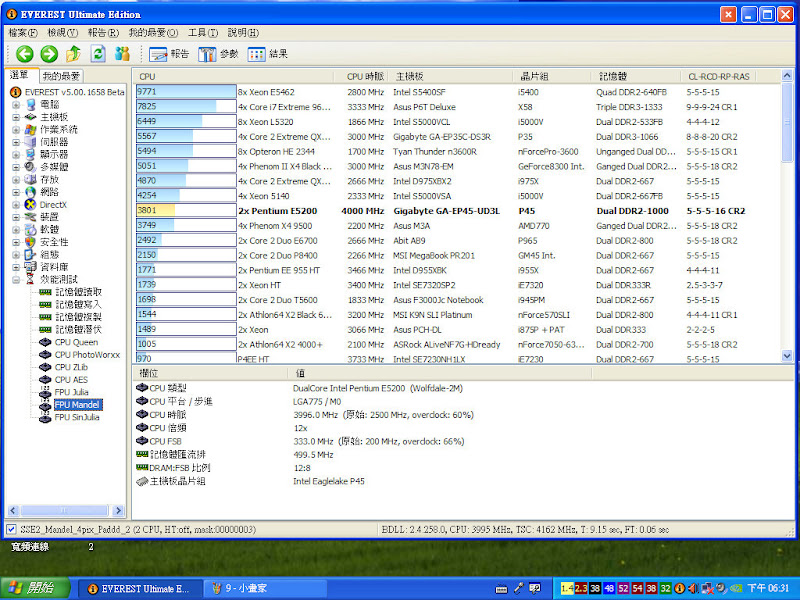This screenshot has height=600, width=800.
Task: Open the 工具(T) menu
Action: click(203, 33)
